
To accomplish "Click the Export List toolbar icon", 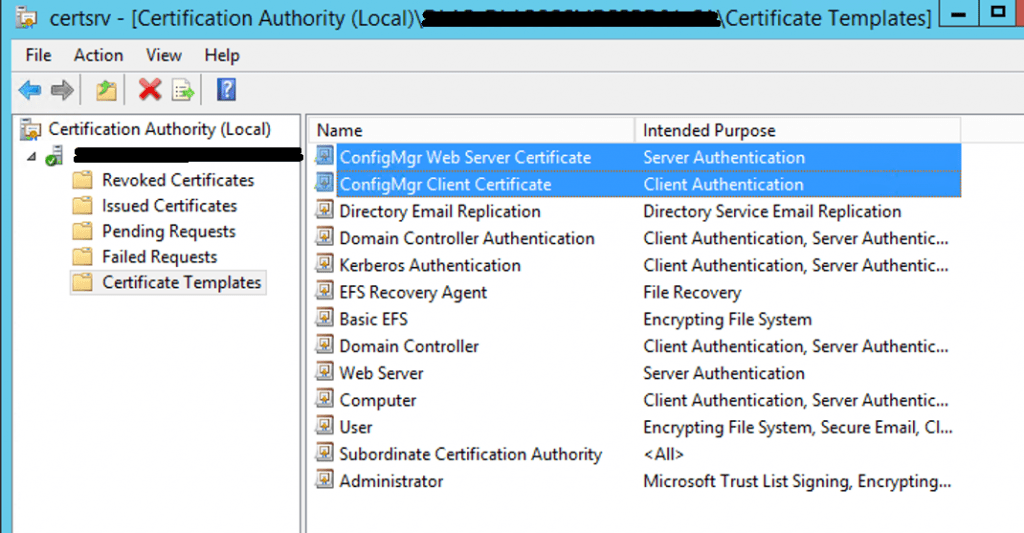I will pos(183,90).
